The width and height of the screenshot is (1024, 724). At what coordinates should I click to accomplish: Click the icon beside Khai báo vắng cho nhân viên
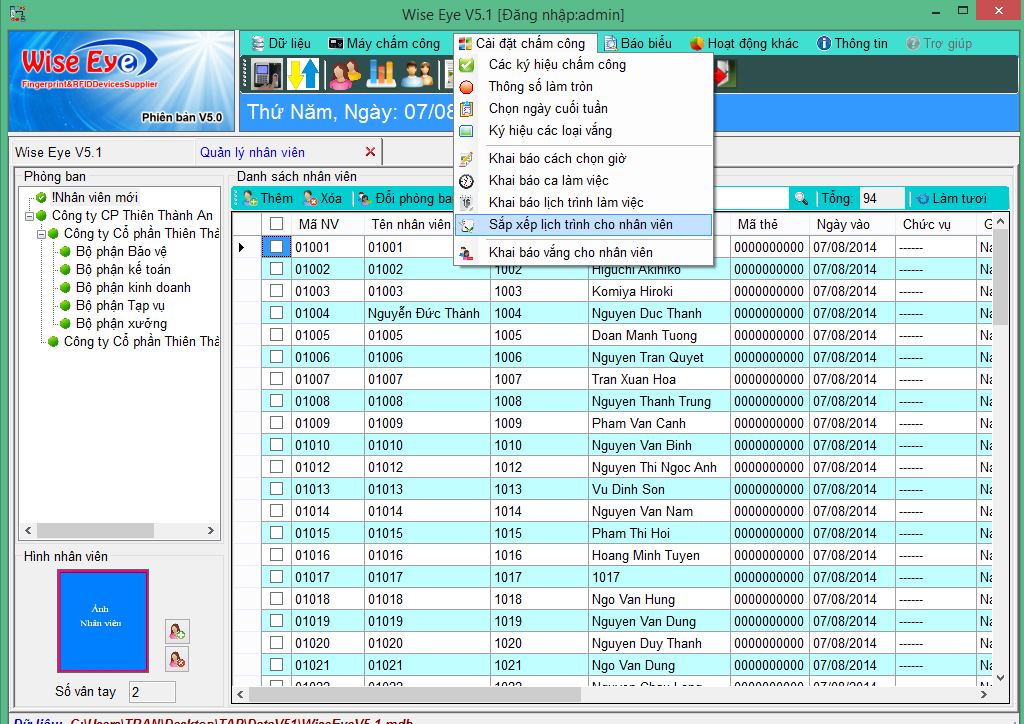click(x=466, y=253)
